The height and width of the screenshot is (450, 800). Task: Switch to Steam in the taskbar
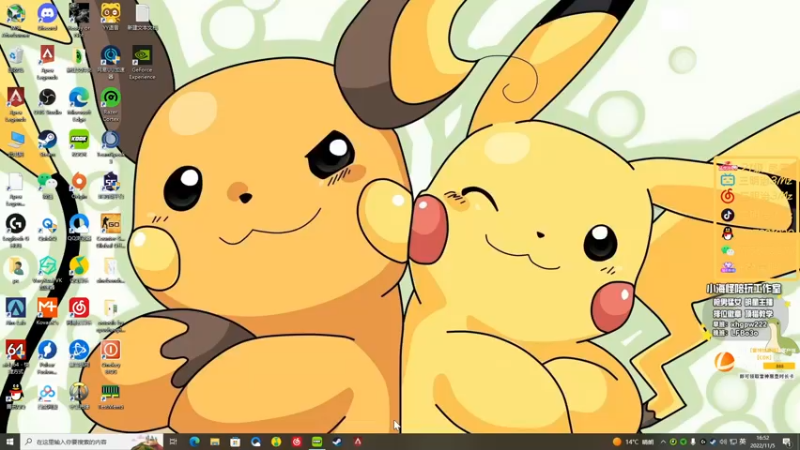click(337, 442)
